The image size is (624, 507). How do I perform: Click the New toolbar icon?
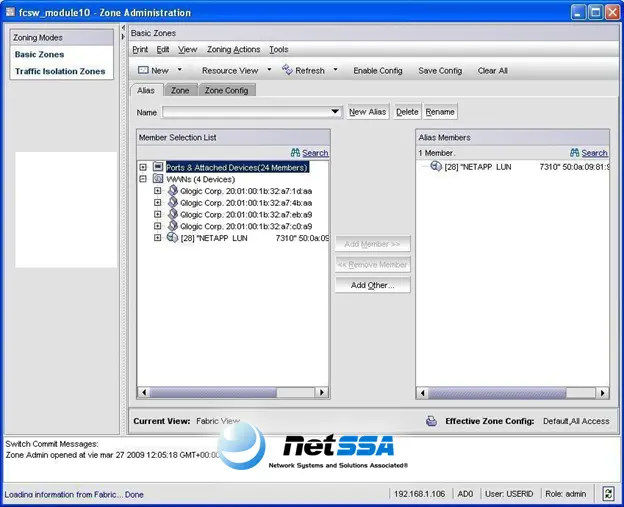click(x=143, y=70)
